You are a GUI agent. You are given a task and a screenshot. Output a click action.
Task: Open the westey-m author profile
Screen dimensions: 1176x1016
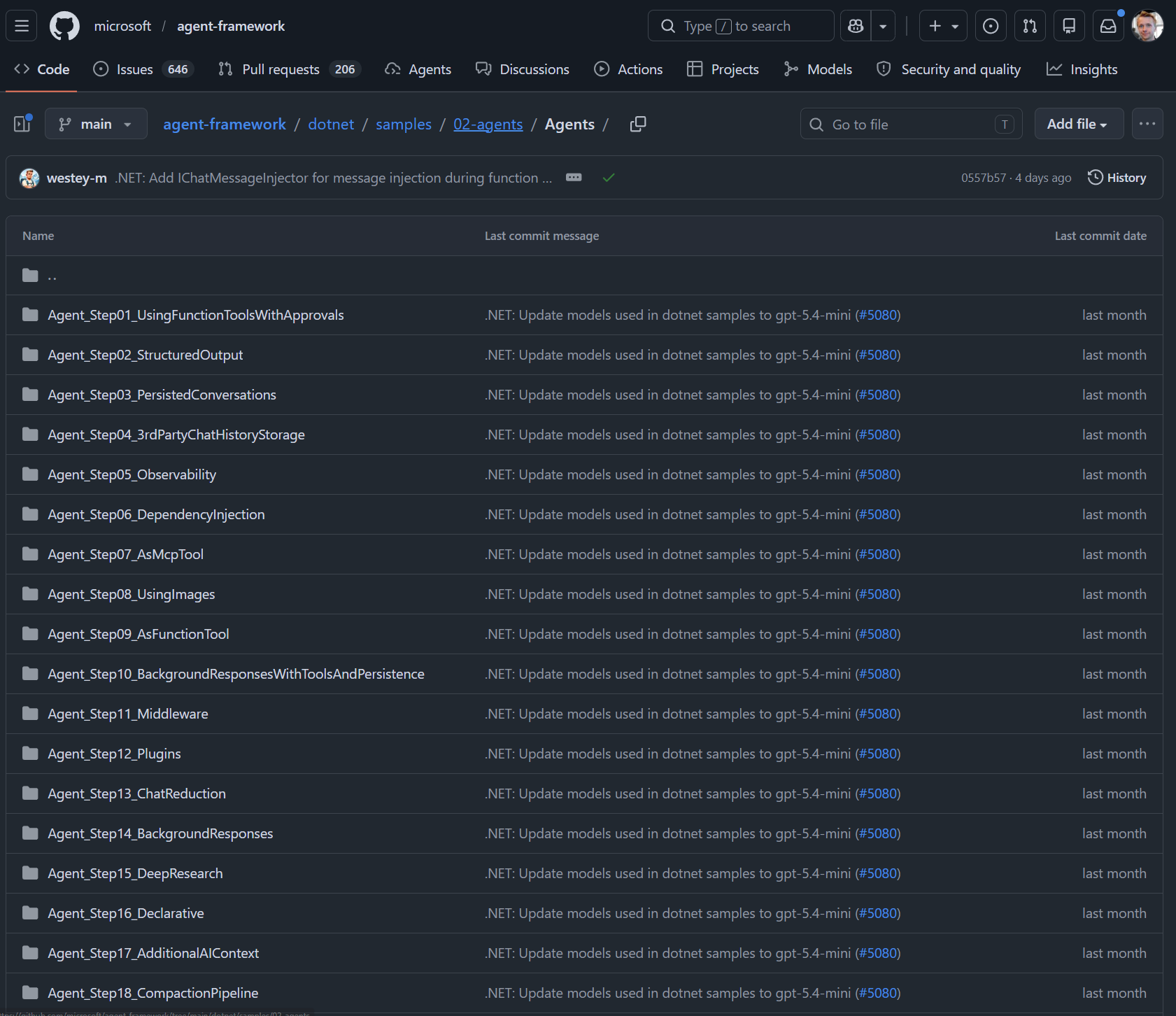click(x=77, y=178)
